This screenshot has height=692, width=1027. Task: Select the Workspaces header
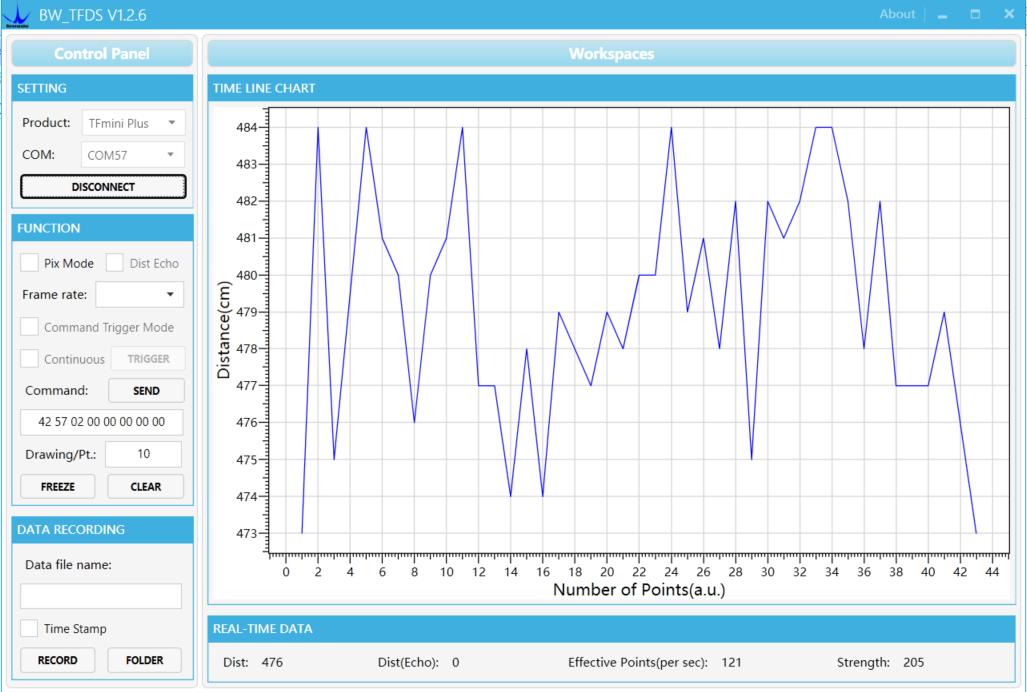(x=612, y=54)
